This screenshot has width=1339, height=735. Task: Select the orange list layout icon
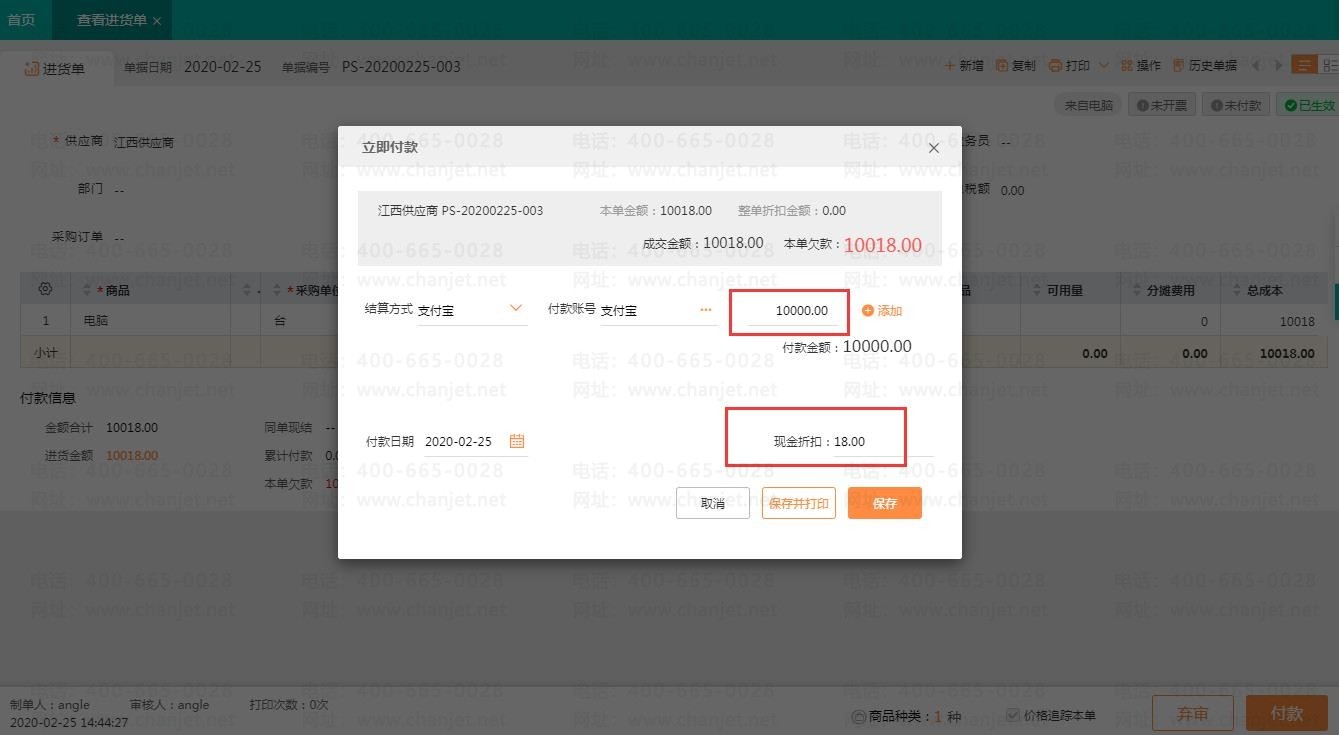(x=1304, y=65)
